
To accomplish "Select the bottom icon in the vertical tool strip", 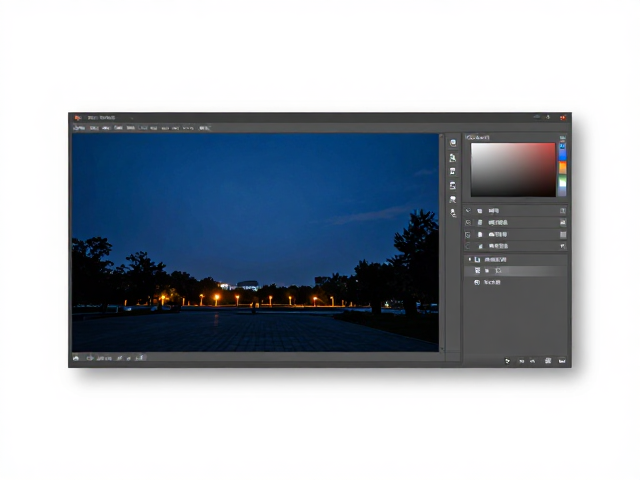I will click(453, 213).
